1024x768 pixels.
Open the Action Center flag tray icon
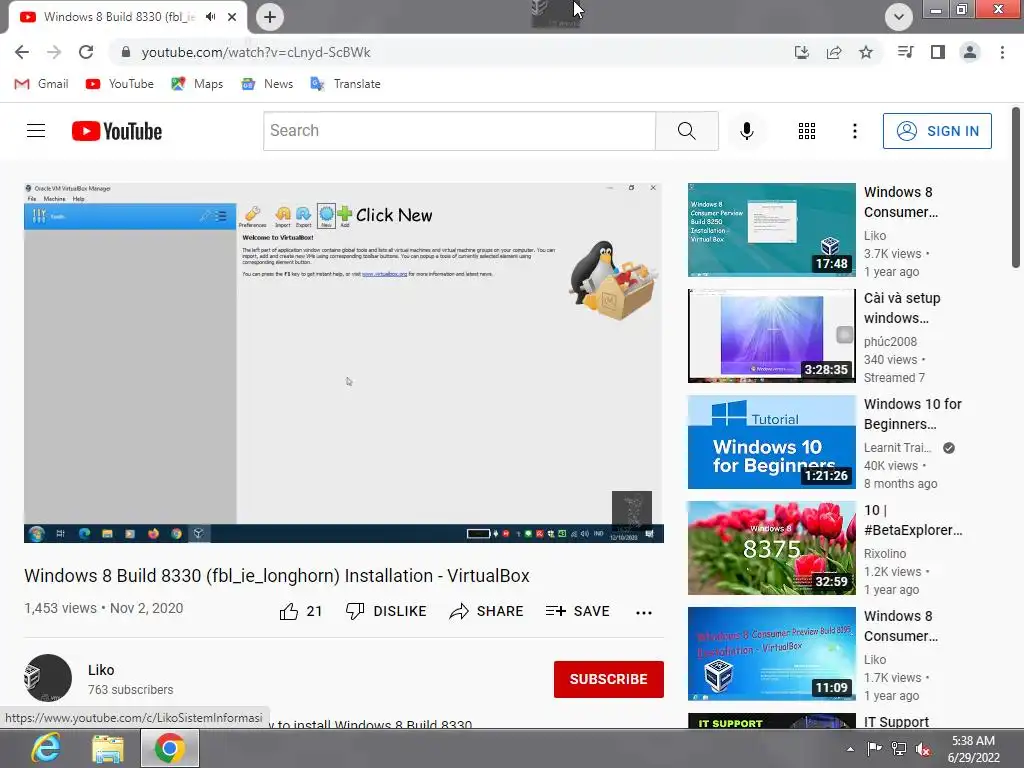pos(874,749)
